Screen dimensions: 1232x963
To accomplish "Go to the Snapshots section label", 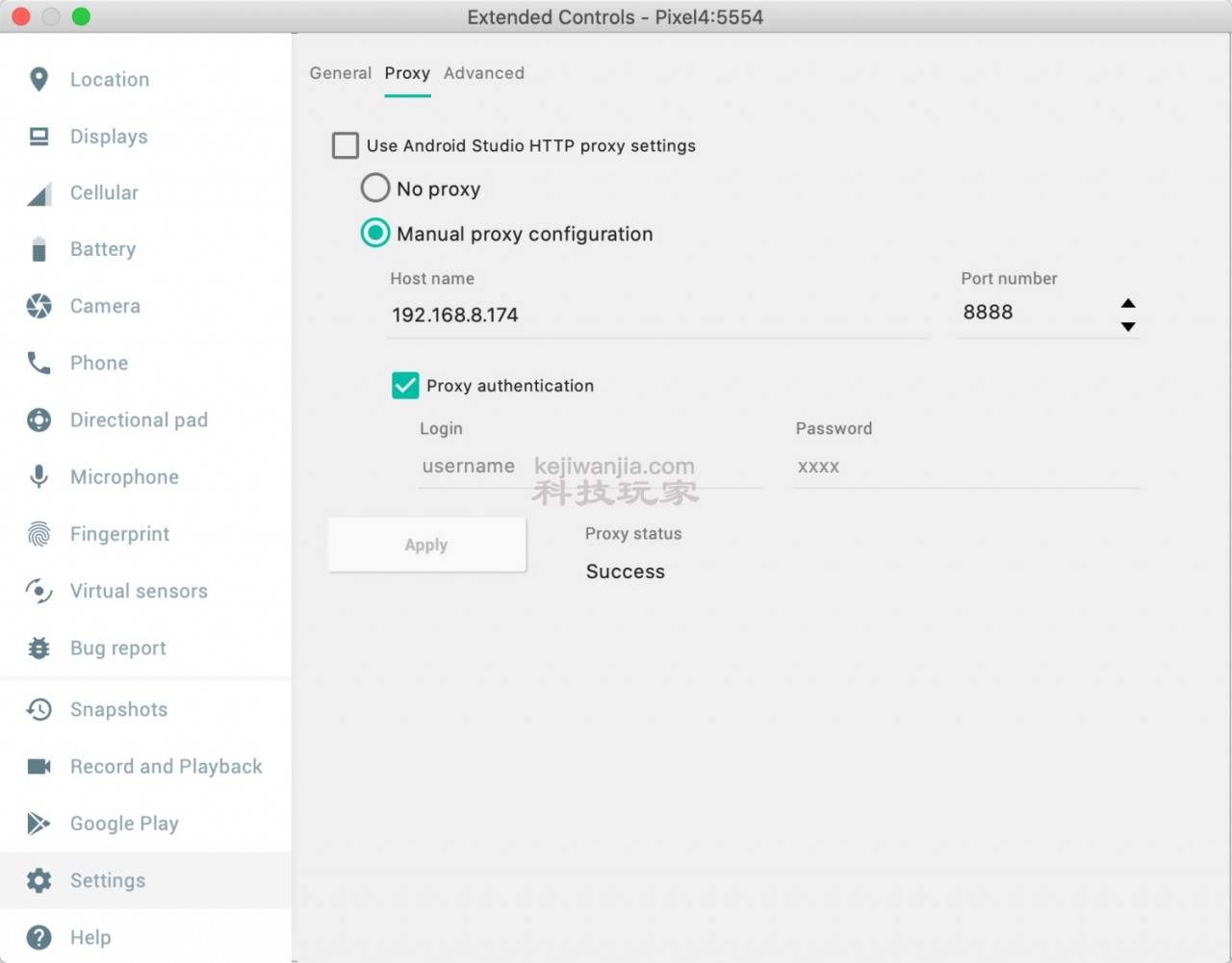I will (x=118, y=710).
